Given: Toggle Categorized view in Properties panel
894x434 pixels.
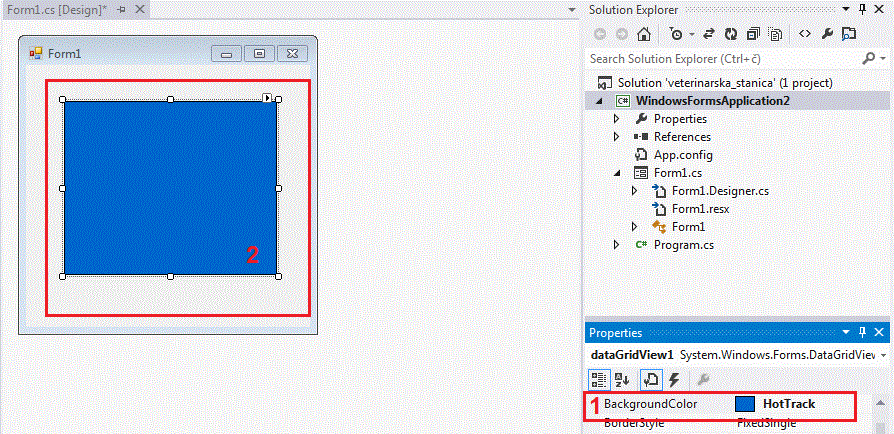Looking at the screenshot, I should 598,380.
